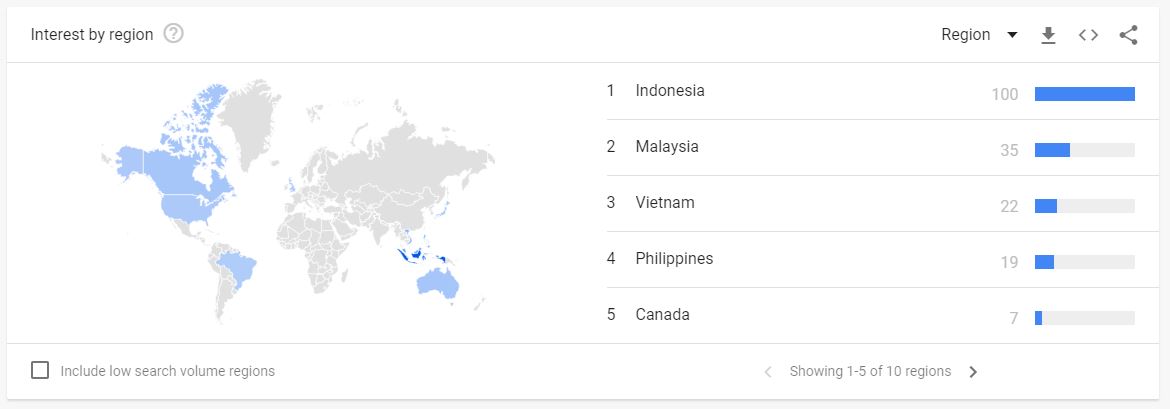Click the previous page arrow

[768, 372]
